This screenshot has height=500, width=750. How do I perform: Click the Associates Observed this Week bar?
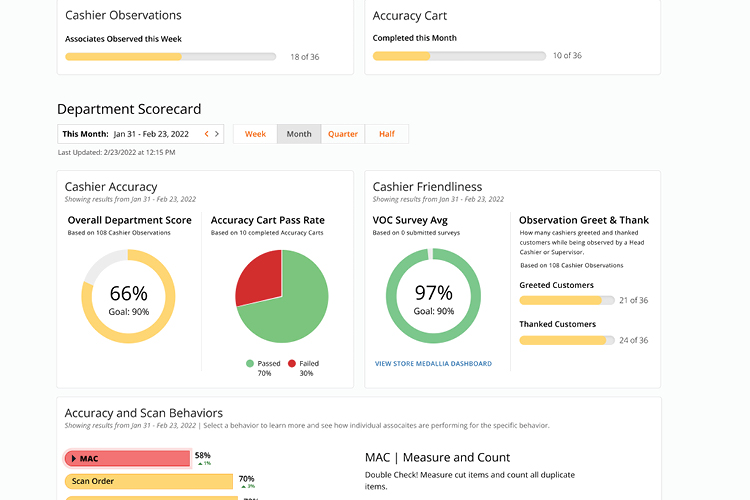(x=170, y=57)
